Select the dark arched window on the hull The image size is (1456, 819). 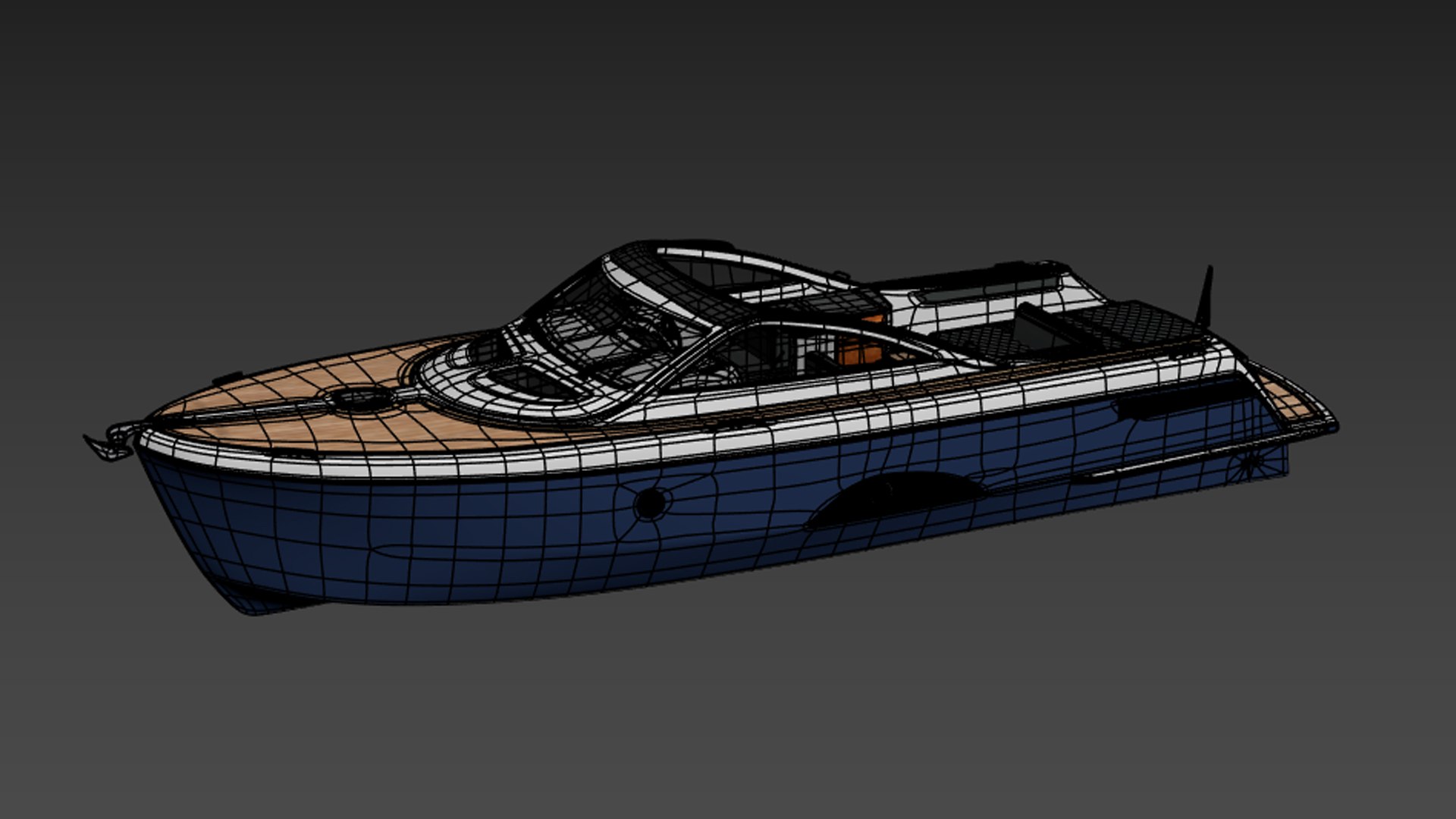click(897, 499)
